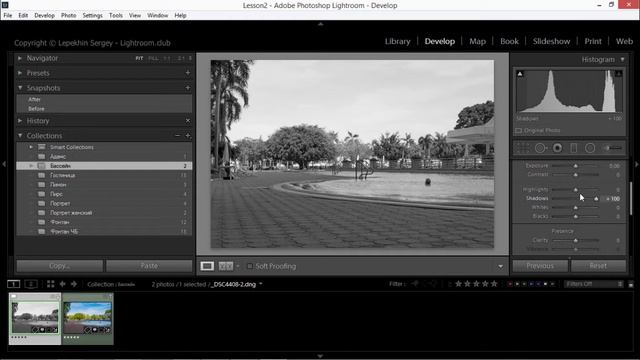Viewport: 640px width, 360px height.
Task: Filter by flagged status icon
Action: click(416, 284)
